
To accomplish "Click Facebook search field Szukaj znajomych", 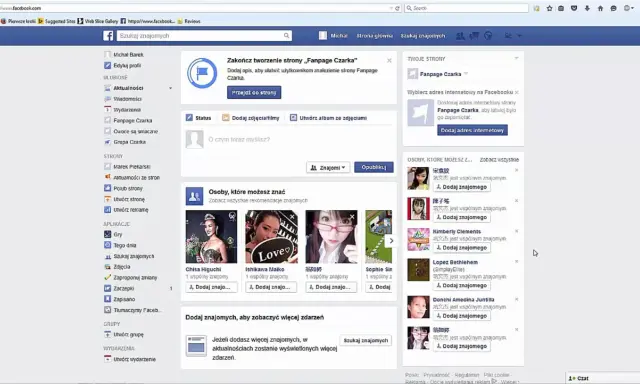I will pos(200,36).
